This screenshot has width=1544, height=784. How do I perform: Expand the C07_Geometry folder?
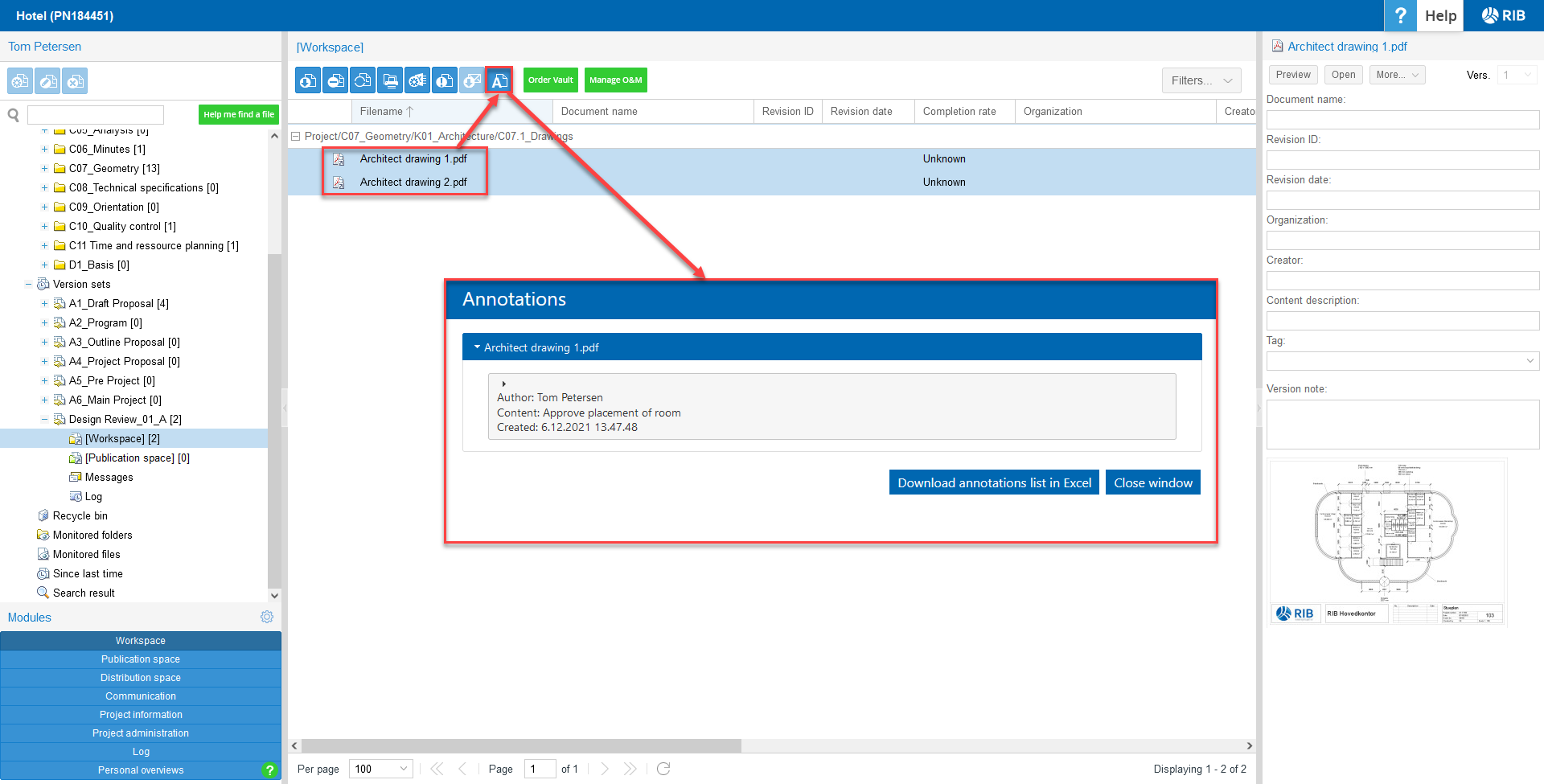44,169
